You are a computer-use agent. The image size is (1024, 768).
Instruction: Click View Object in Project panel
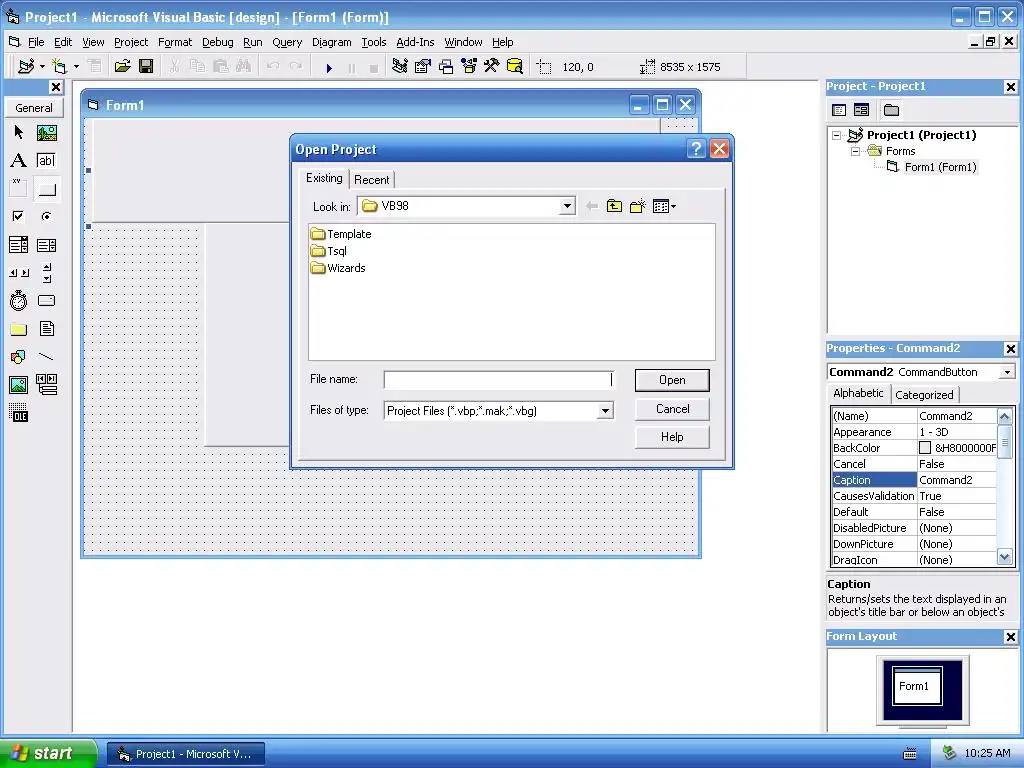click(x=861, y=110)
